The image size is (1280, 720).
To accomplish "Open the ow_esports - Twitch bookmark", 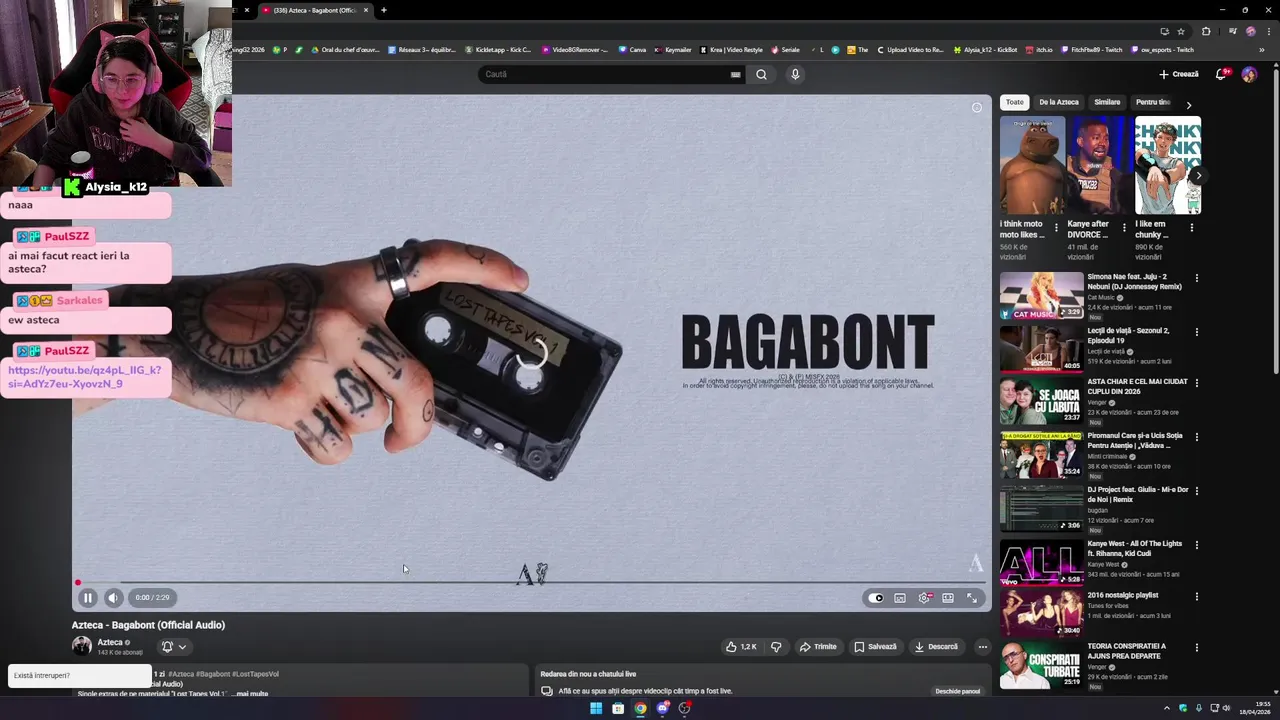I will tap(1164, 49).
